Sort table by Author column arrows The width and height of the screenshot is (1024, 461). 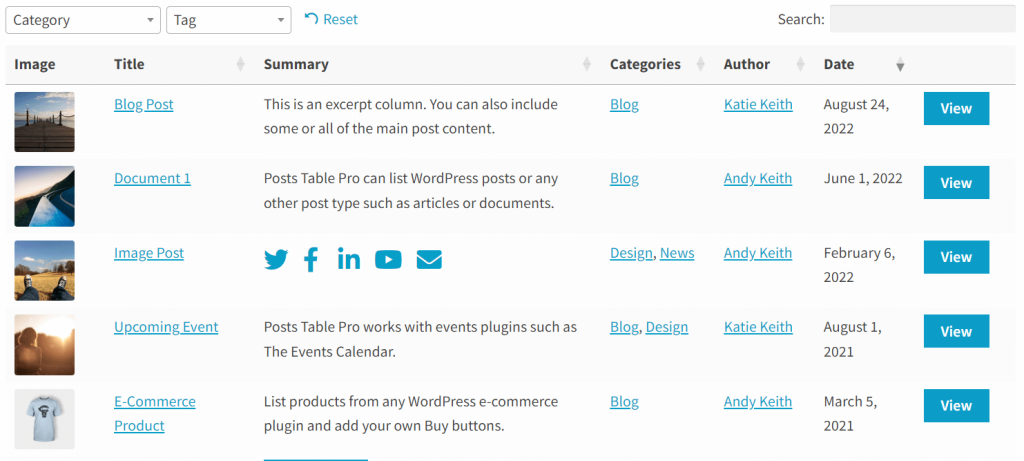click(x=801, y=64)
